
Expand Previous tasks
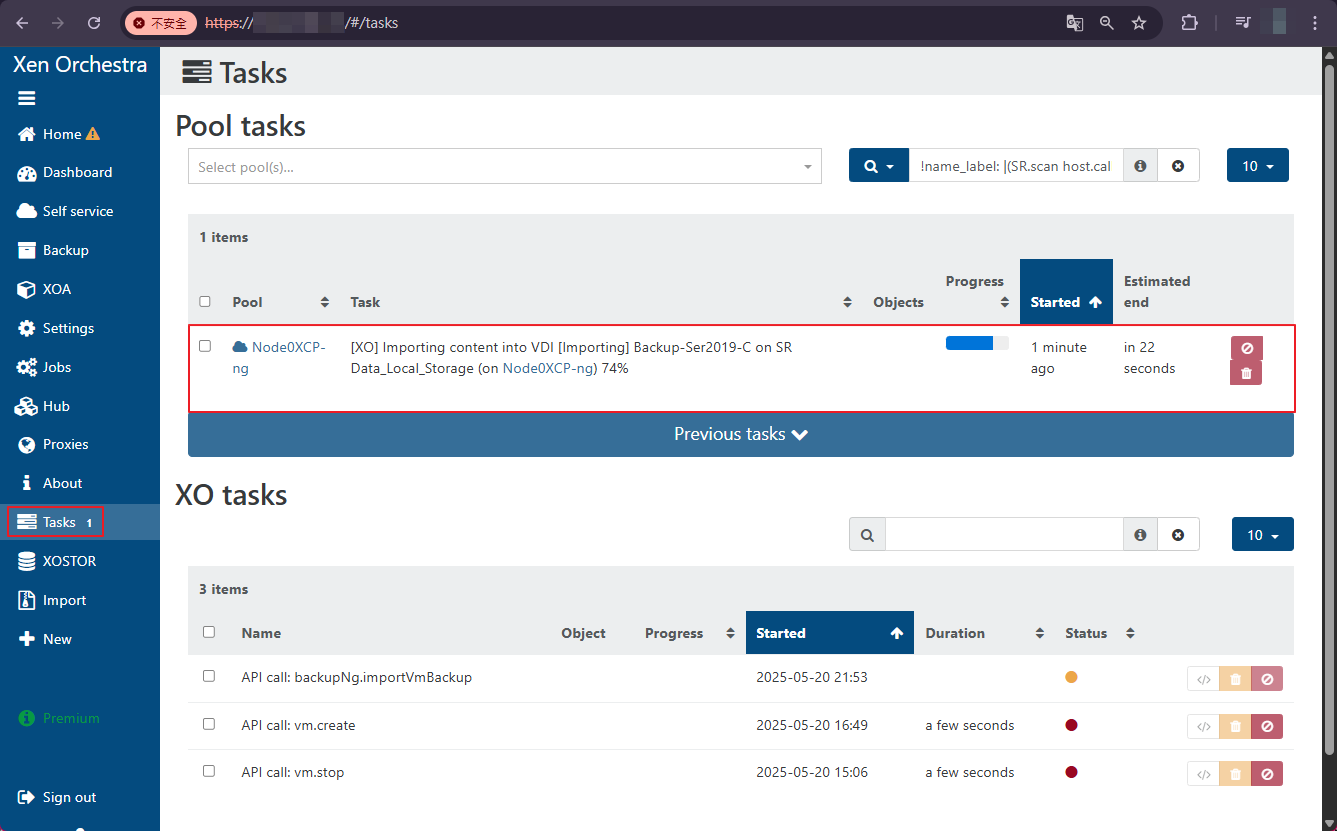741,434
